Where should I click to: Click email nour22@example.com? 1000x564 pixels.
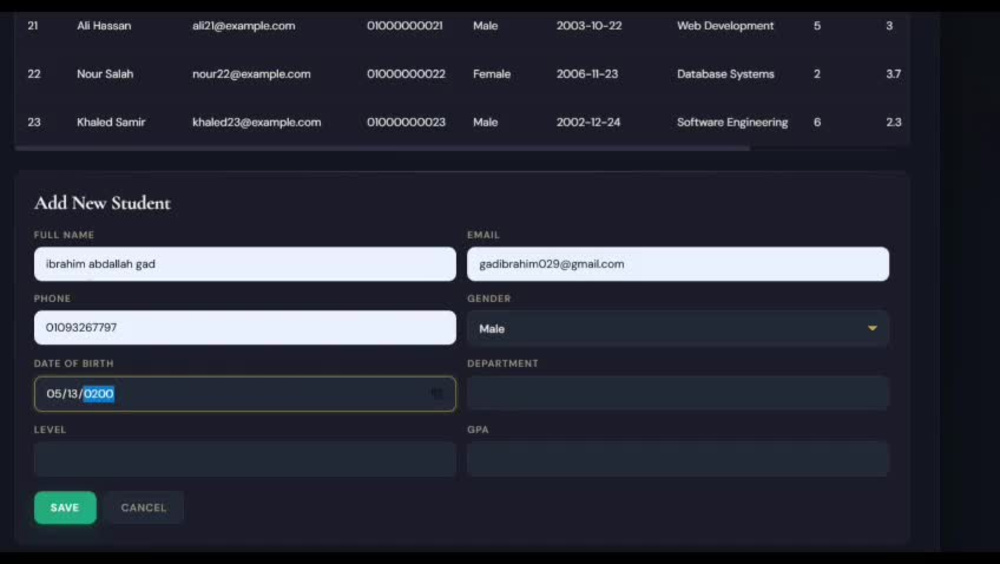[x=251, y=74]
